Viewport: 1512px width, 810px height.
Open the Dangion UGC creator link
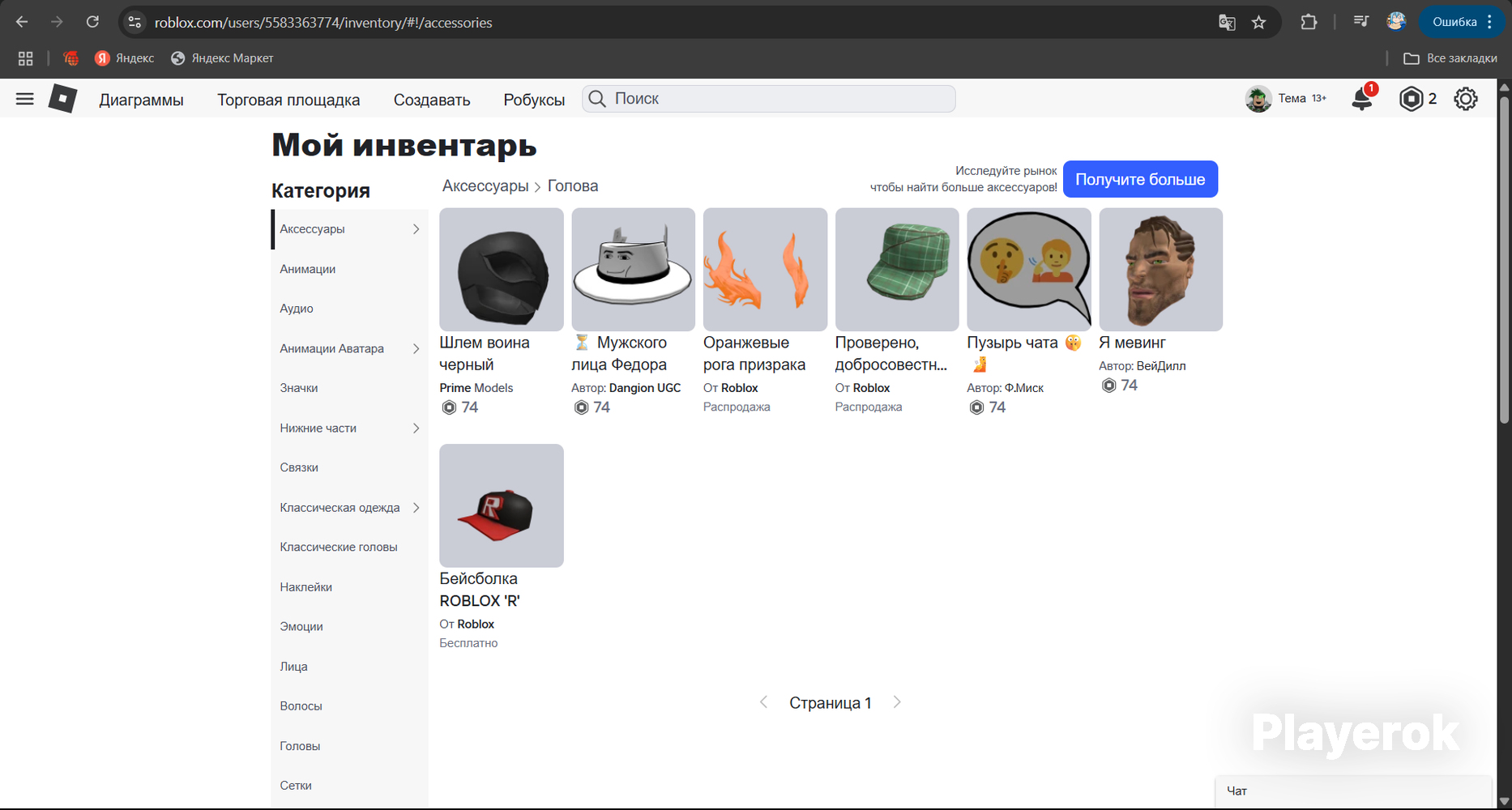pyautogui.click(x=645, y=388)
